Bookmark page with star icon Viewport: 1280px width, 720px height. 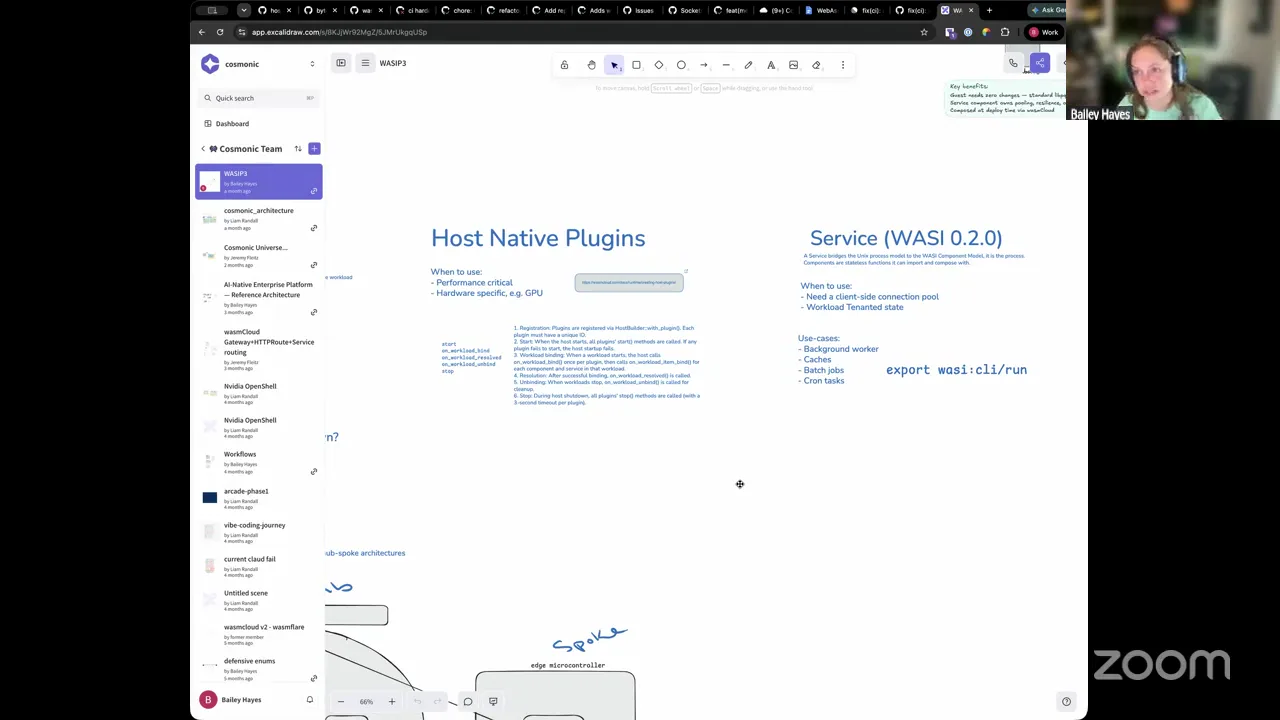tap(924, 32)
